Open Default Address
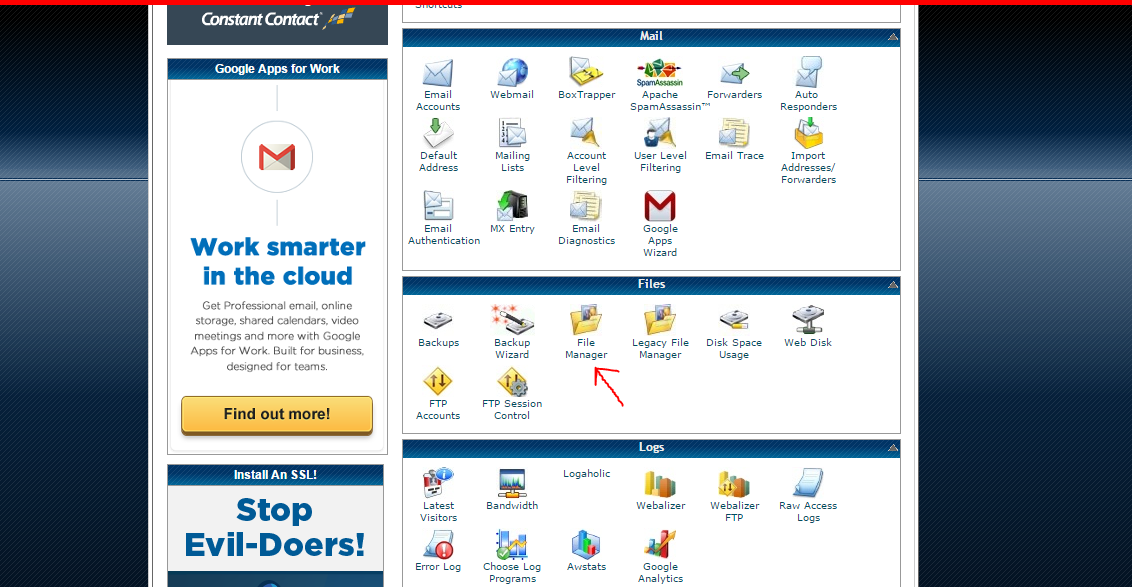 [x=438, y=146]
